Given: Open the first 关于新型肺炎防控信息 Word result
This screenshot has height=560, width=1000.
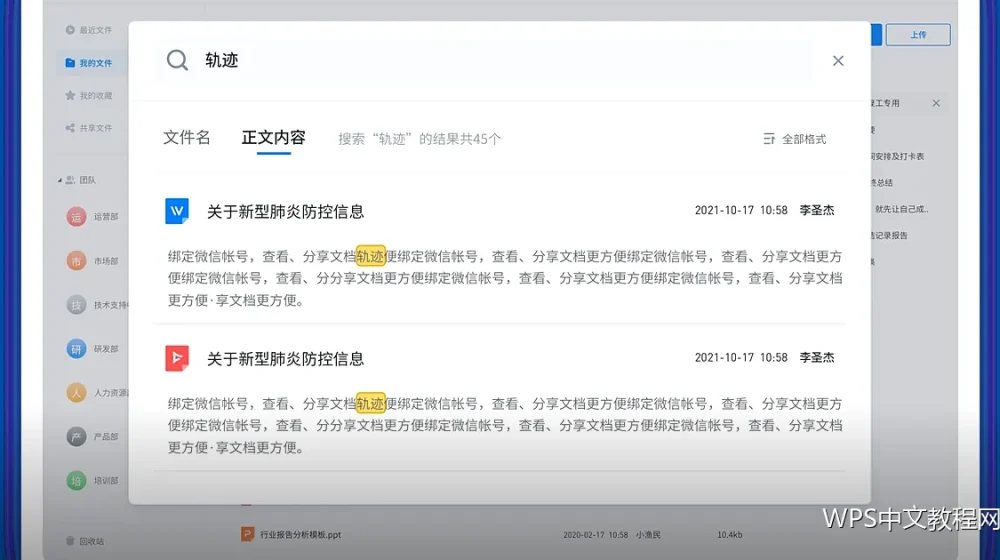Looking at the screenshot, I should (285, 212).
